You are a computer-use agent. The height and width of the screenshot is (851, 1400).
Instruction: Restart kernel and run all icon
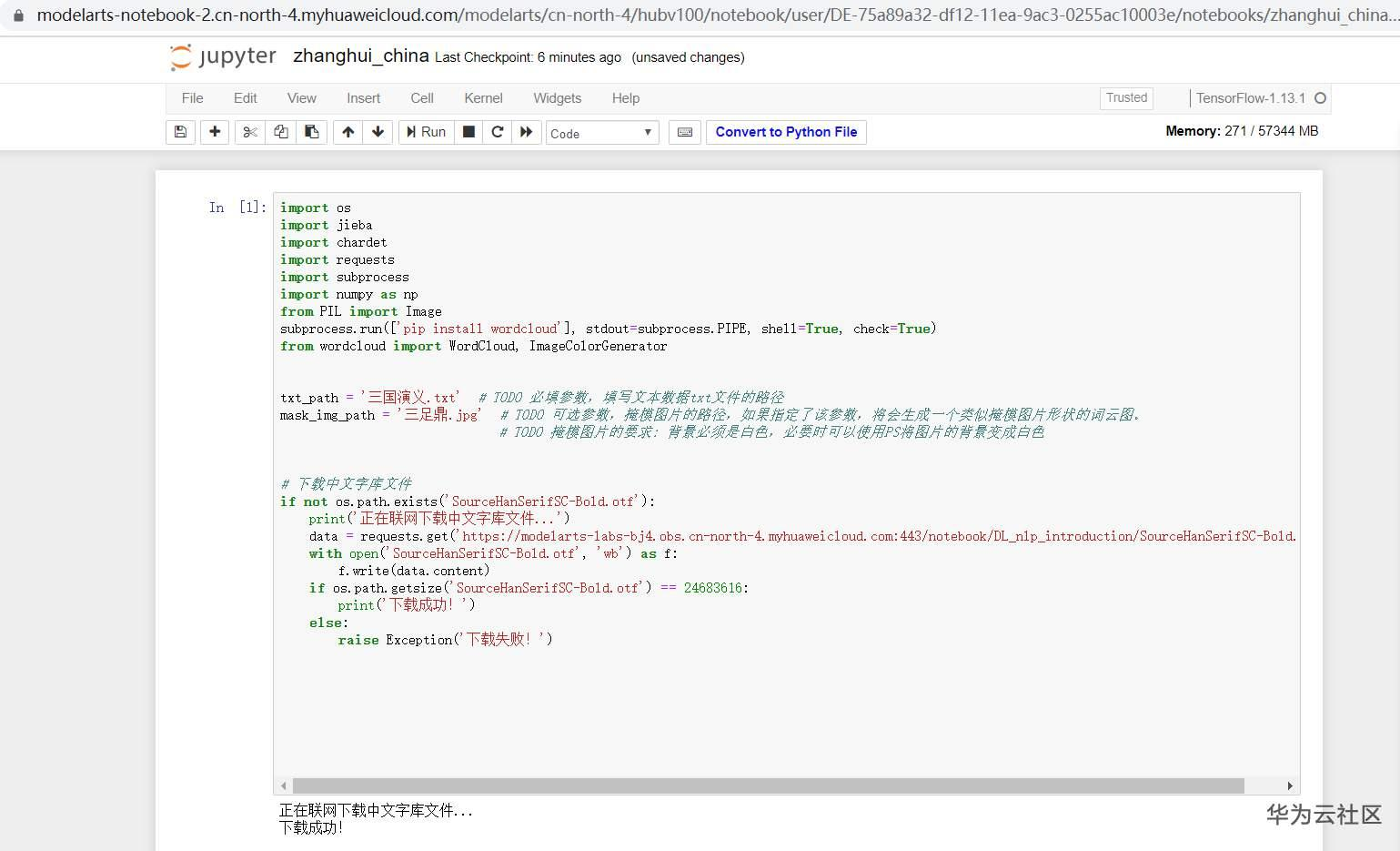coord(527,132)
